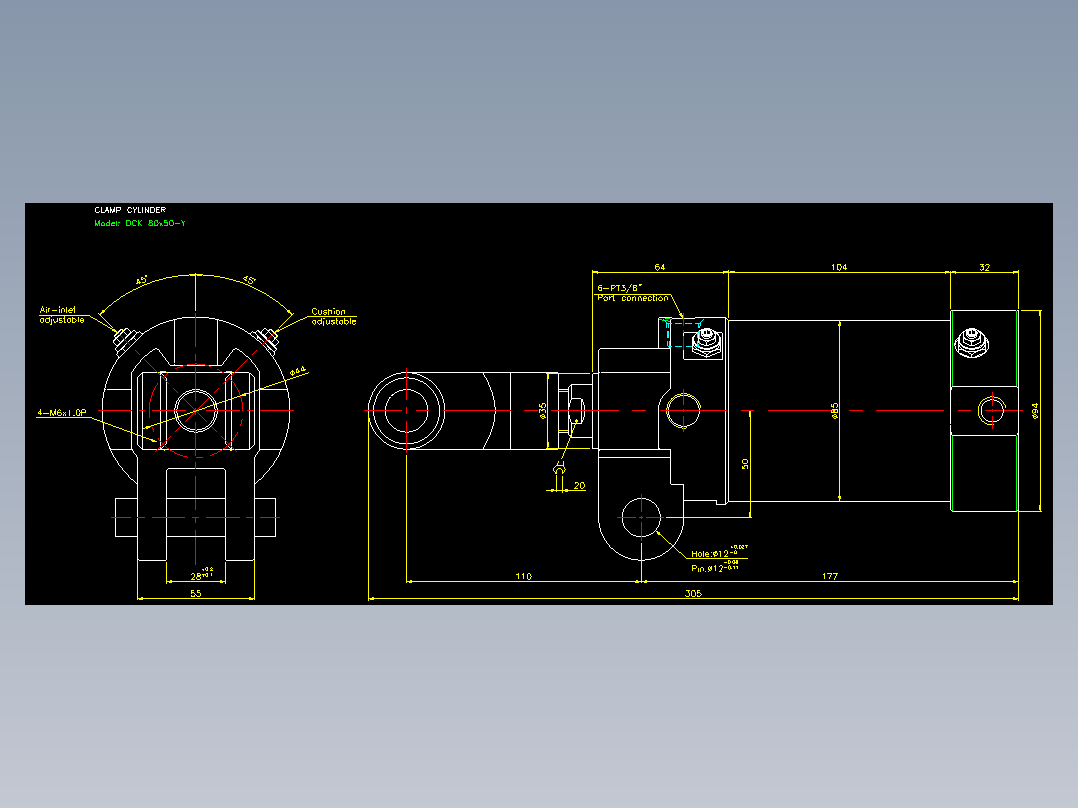Click the '64' length dimension
This screenshot has width=1078, height=808.
(x=659, y=267)
